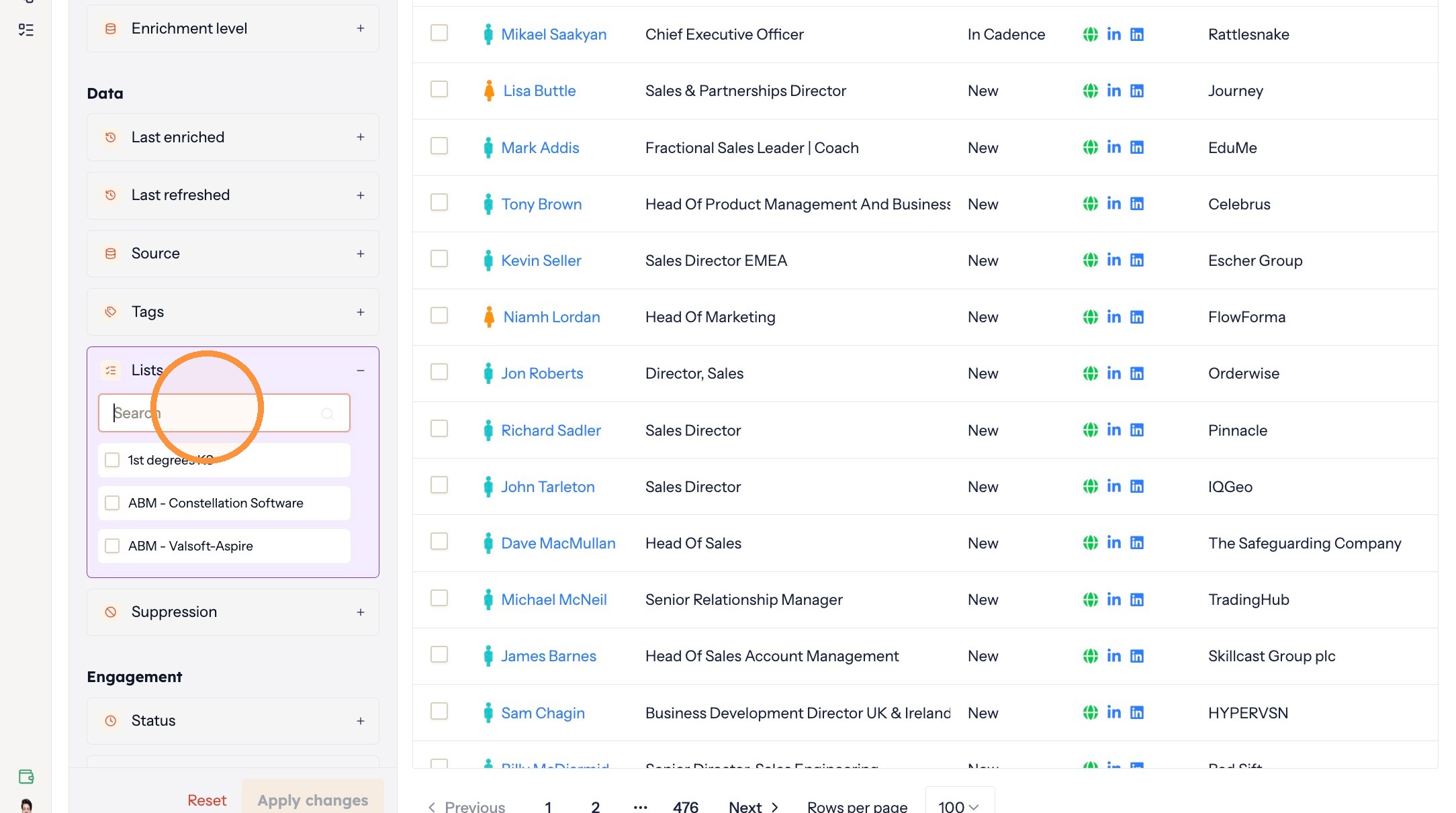The image size is (1456, 813).
Task: Click the LinkedIn 'in' icon for Sam Chagin
Action: pyautogui.click(x=1113, y=712)
